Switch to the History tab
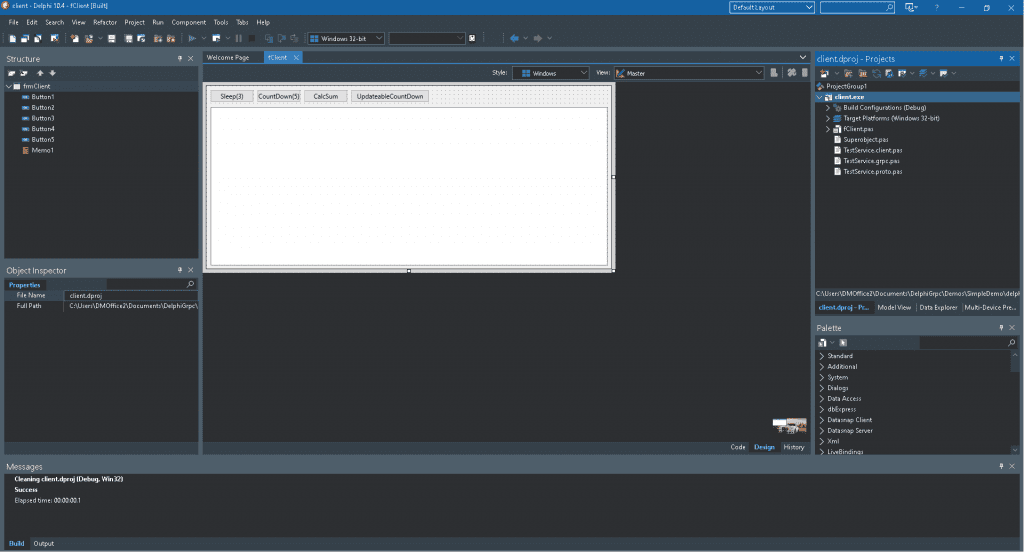Screen dimensions: 1024x558 pos(793,447)
